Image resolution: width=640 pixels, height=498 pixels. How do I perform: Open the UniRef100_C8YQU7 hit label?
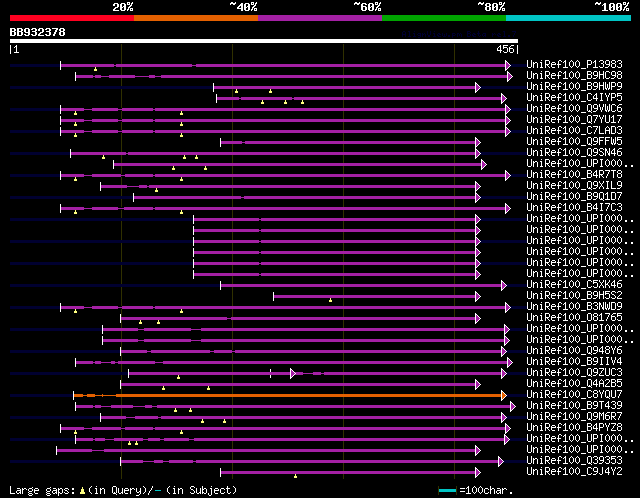[574, 394]
